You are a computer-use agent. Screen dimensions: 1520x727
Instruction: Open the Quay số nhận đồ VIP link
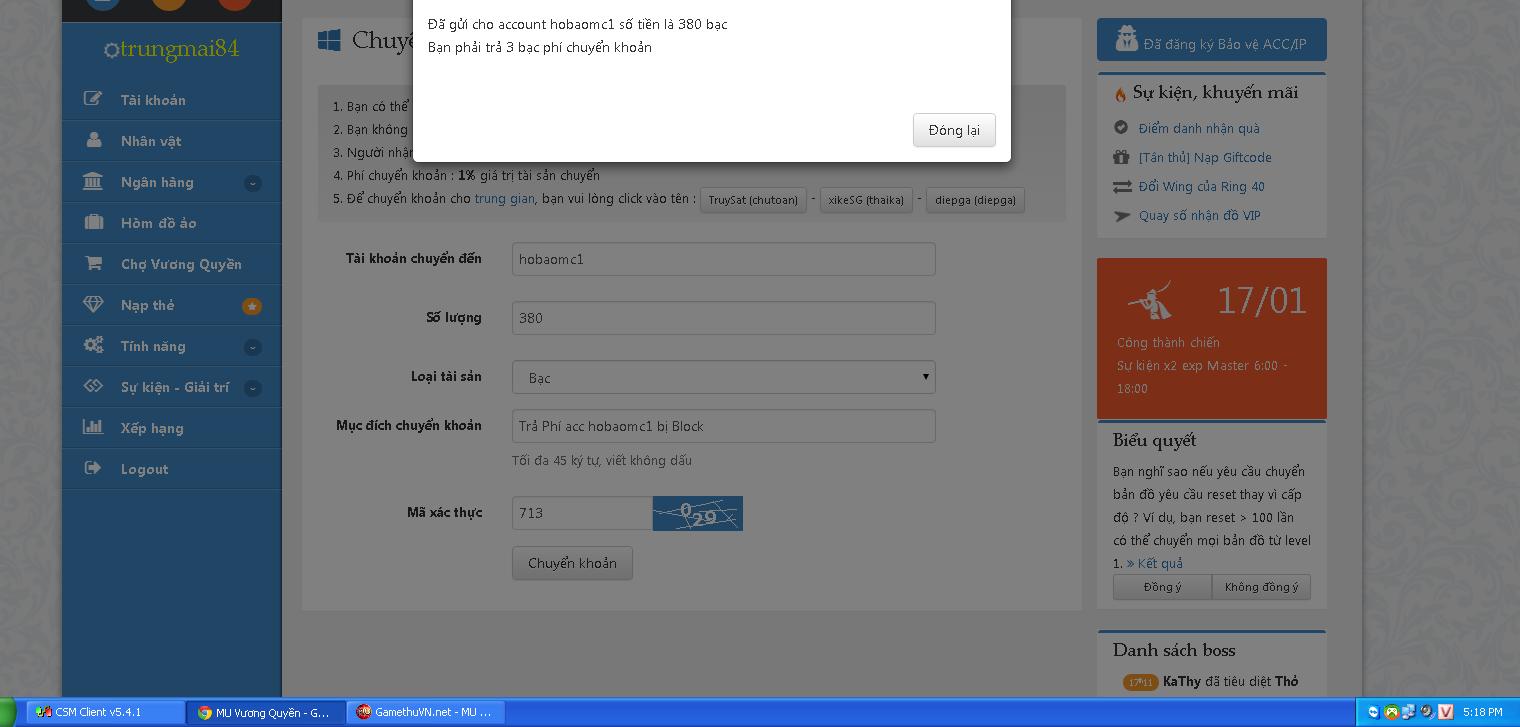pyautogui.click(x=1199, y=215)
